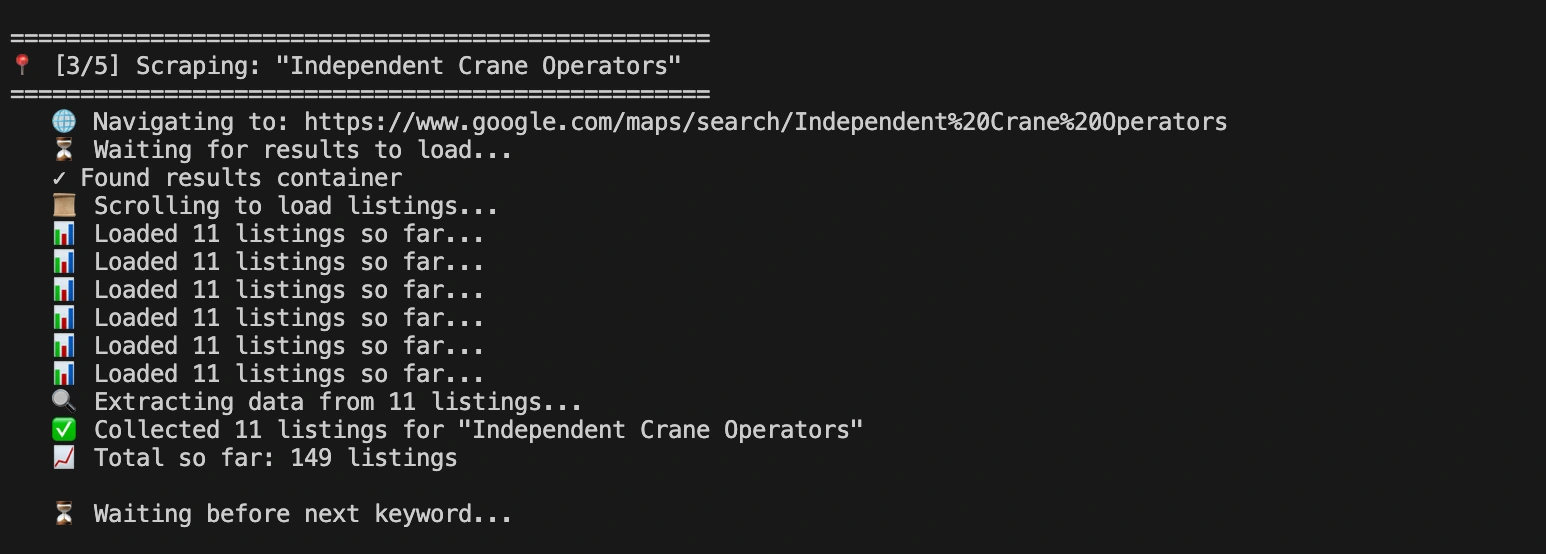Click the green checkmark beside Collected 11 listings
1546x554 pixels.
pyautogui.click(x=63, y=430)
